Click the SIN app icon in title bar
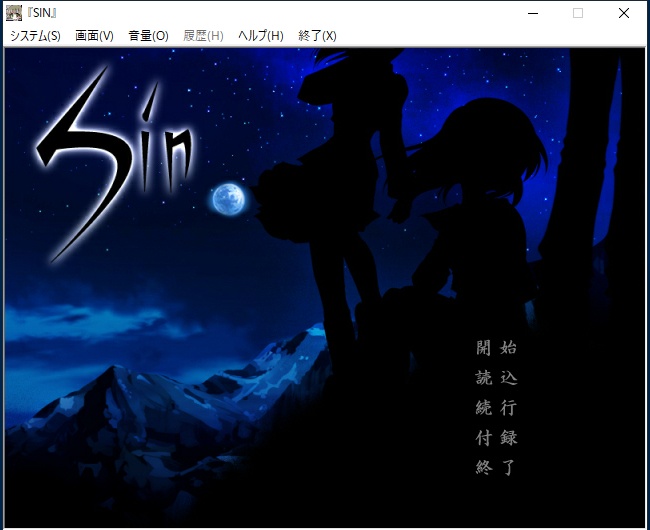 [x=14, y=13]
